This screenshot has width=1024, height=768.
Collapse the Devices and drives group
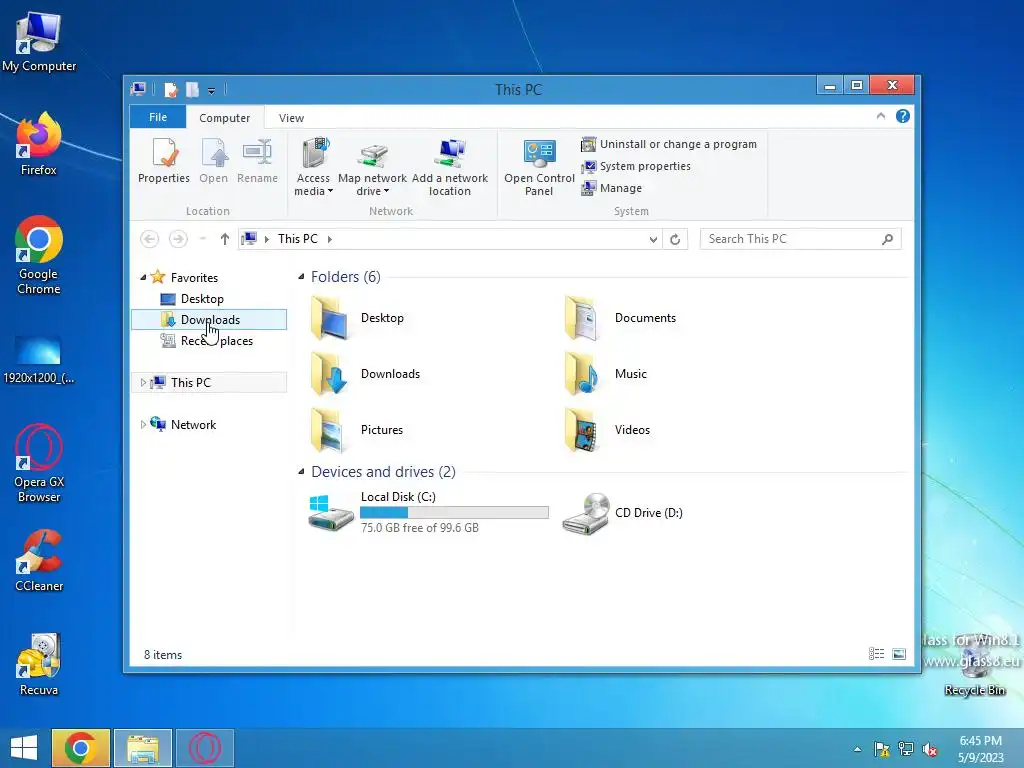coord(301,472)
